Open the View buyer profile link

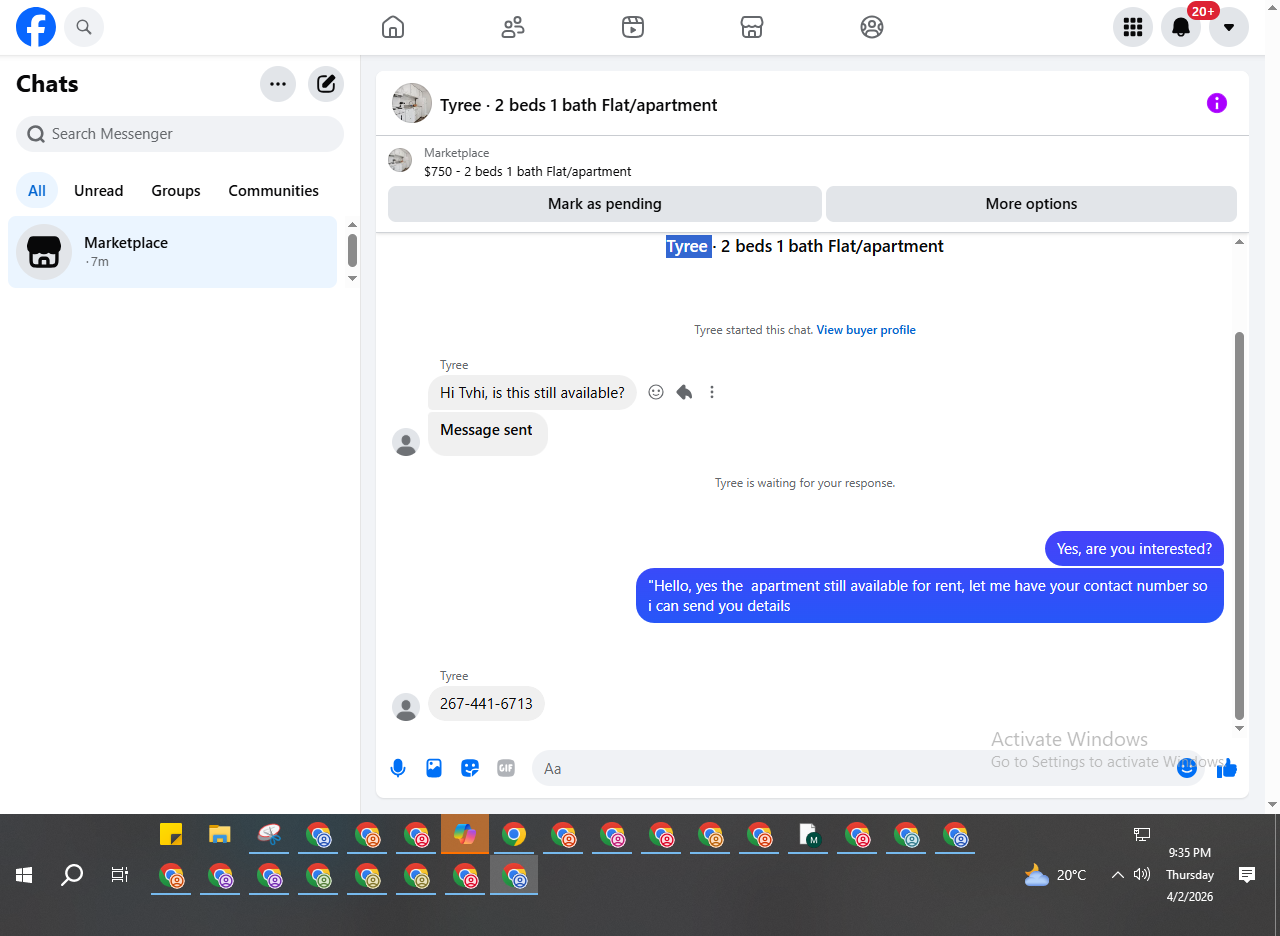click(866, 330)
